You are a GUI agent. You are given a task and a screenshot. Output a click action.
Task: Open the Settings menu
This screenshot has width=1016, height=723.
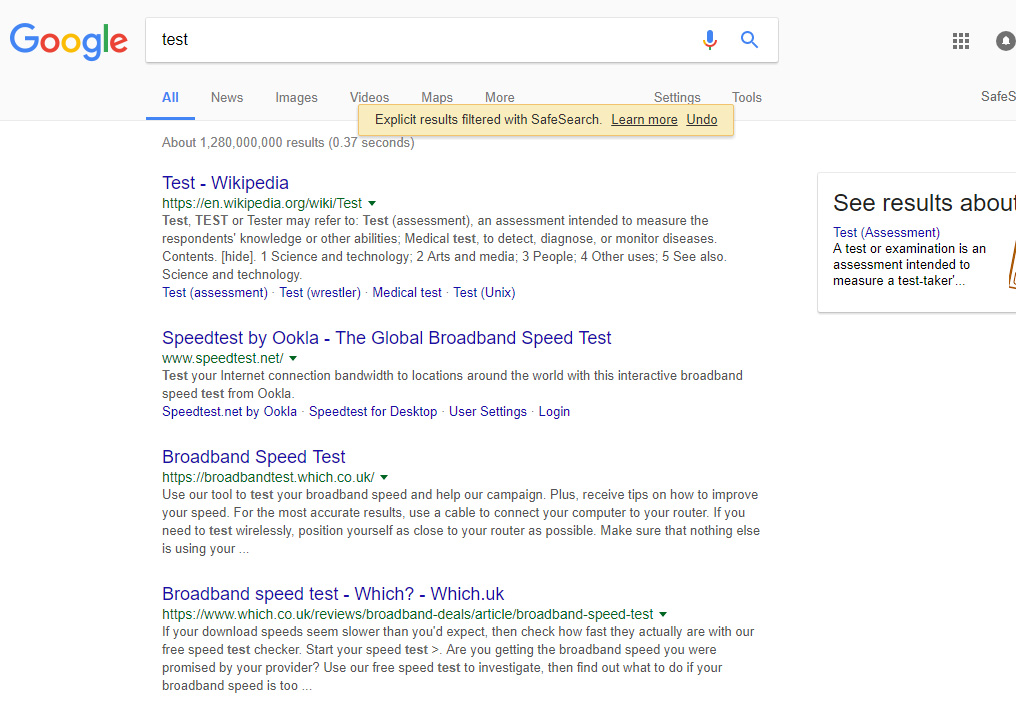(677, 97)
